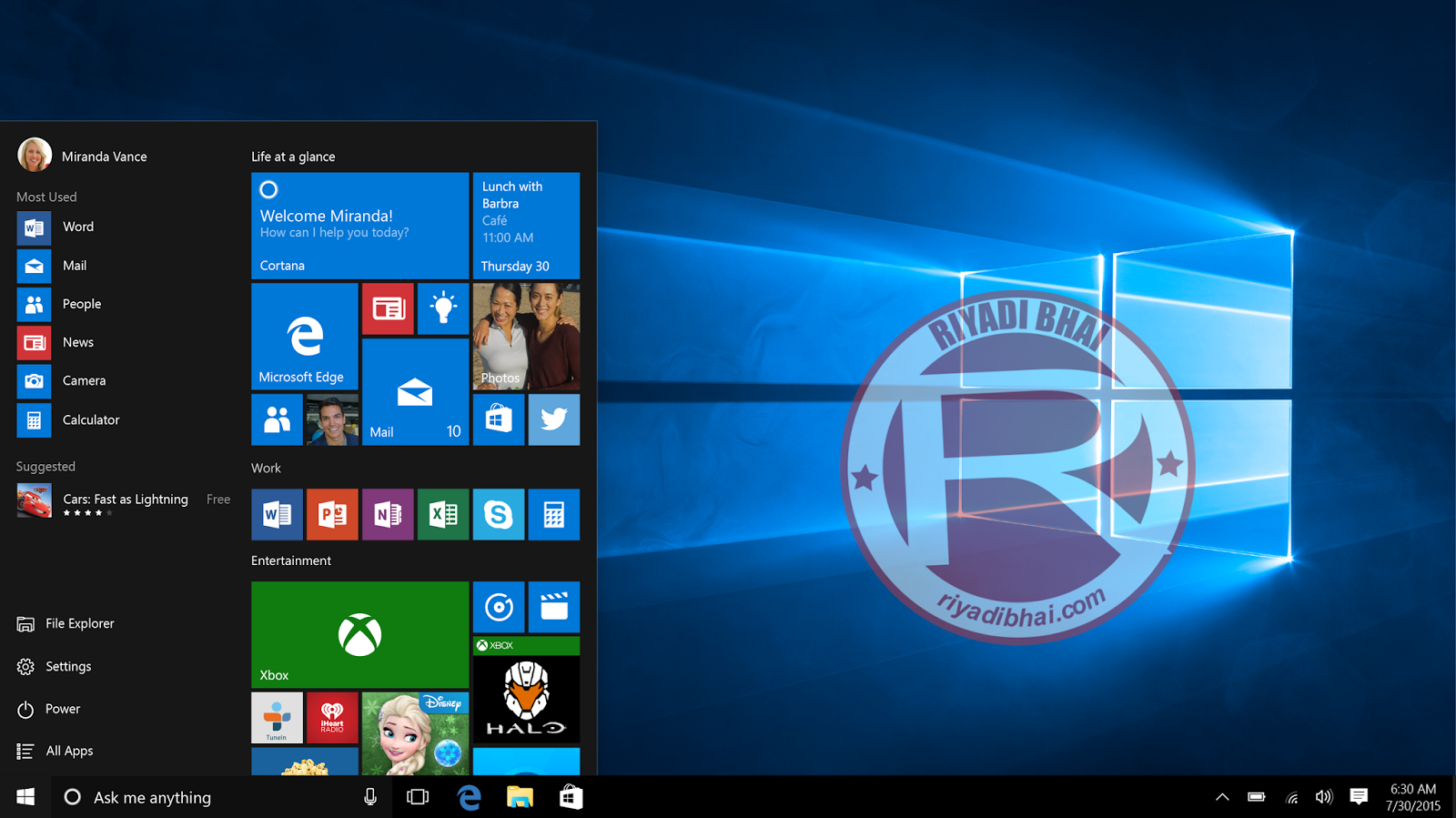
Task: Launch the PowerPoint tile in the Work group
Action: point(332,514)
